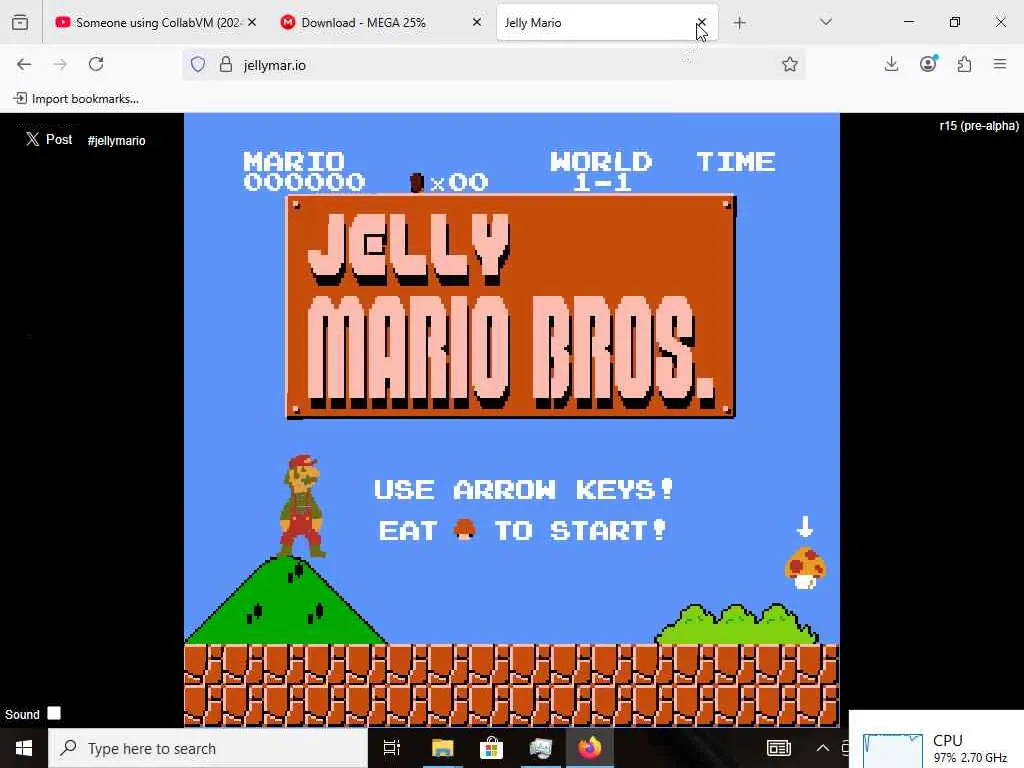Bookmark this page with the star
The image size is (1024, 768).
pos(790,64)
